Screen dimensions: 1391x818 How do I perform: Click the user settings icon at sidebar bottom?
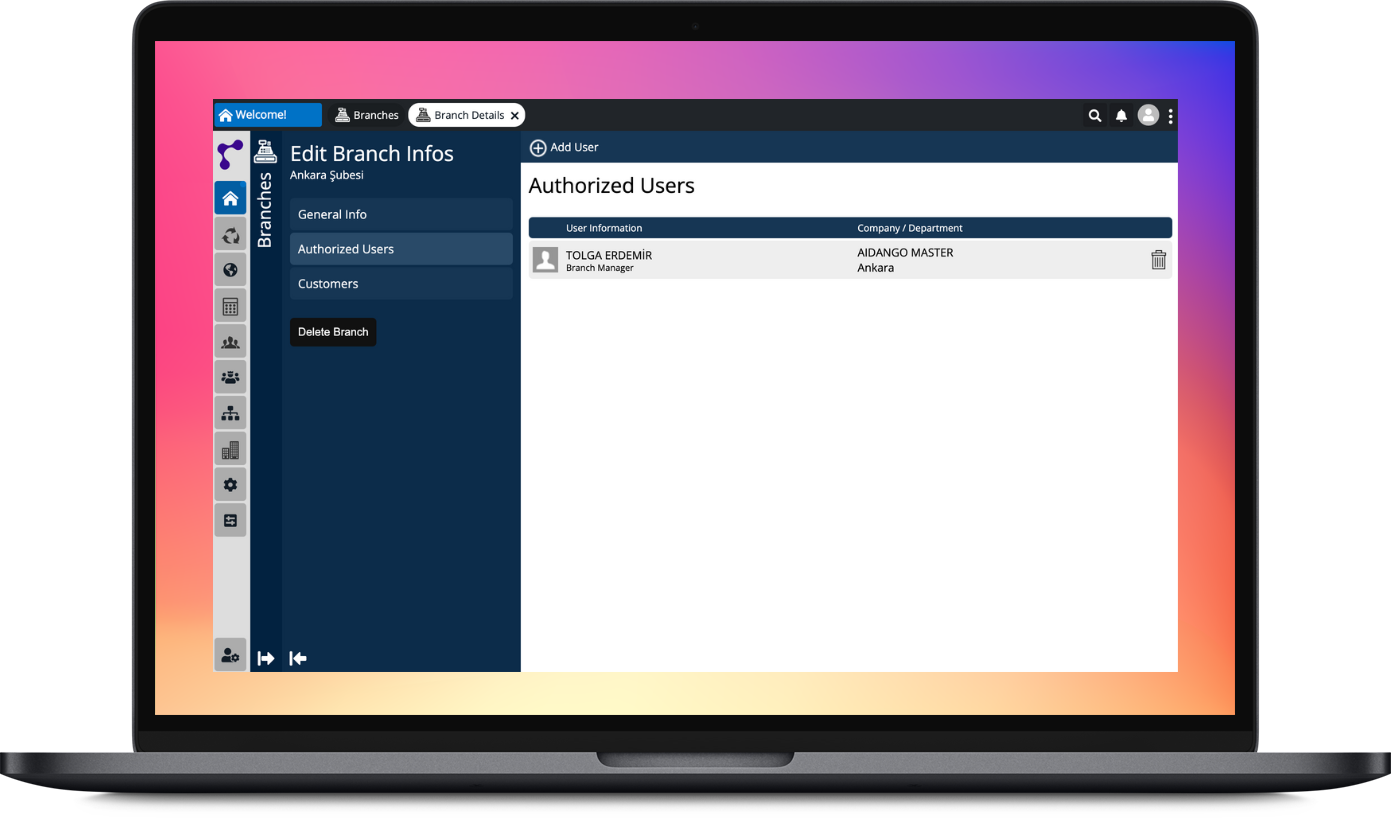point(230,655)
